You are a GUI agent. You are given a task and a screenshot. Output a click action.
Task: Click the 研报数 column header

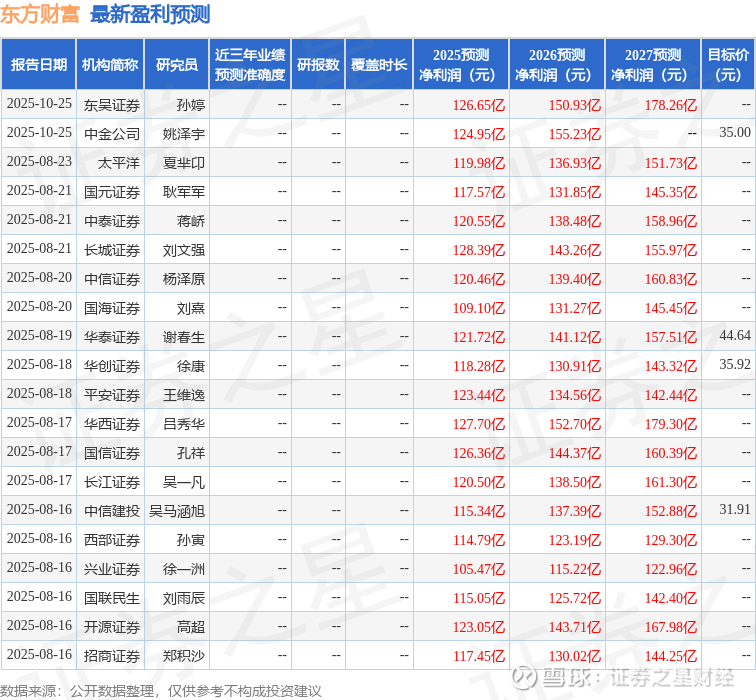(318, 65)
